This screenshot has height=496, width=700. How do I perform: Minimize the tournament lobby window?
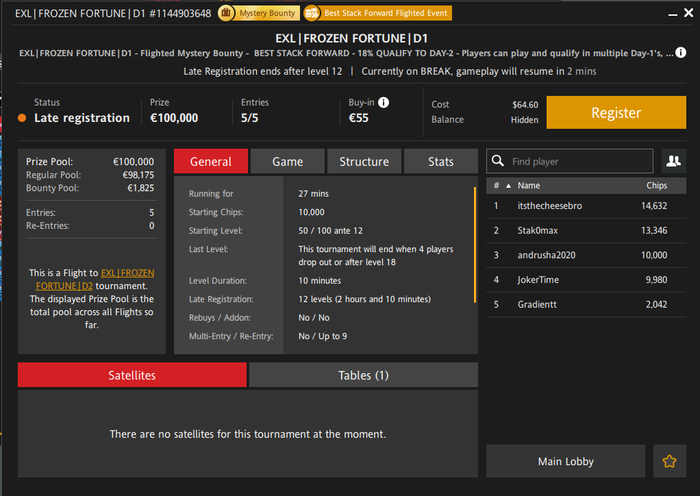[x=672, y=14]
